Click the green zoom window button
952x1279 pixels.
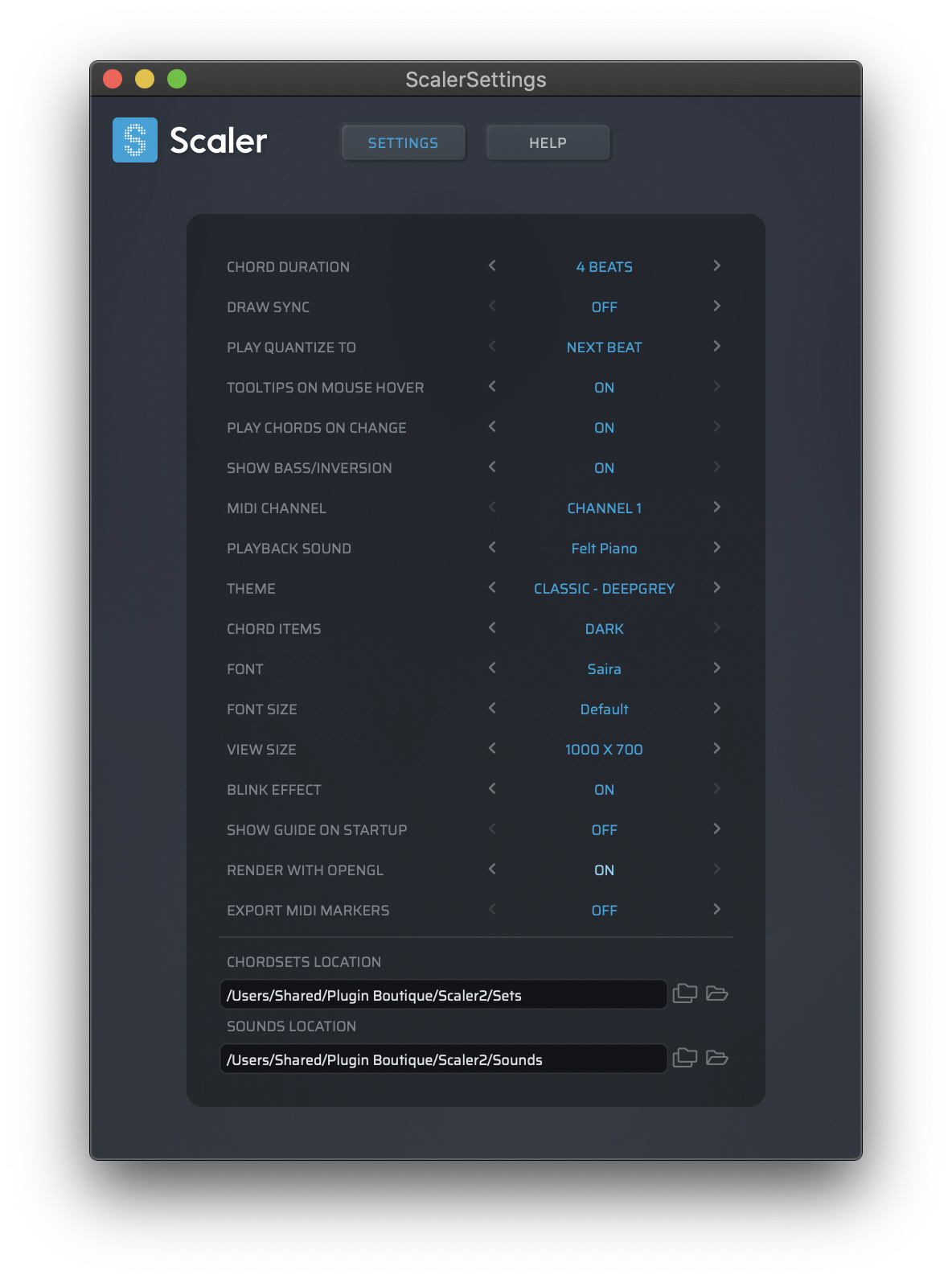[x=177, y=79]
